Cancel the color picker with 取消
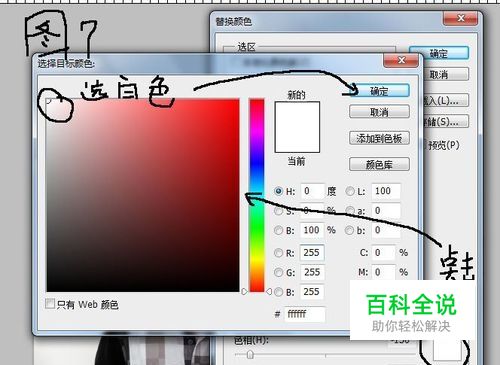Image resolution: width=500 pixels, height=365 pixels. tap(379, 112)
